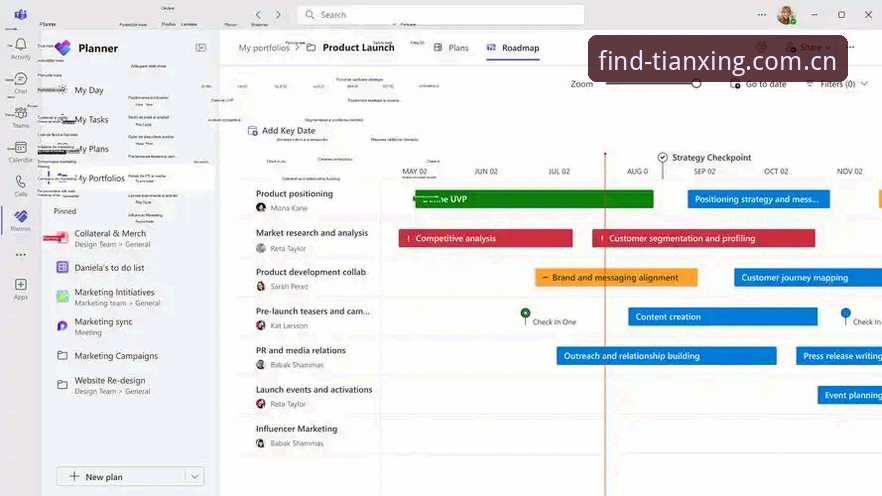Click the New plan button
The height and width of the screenshot is (496, 882).
[x=120, y=476]
